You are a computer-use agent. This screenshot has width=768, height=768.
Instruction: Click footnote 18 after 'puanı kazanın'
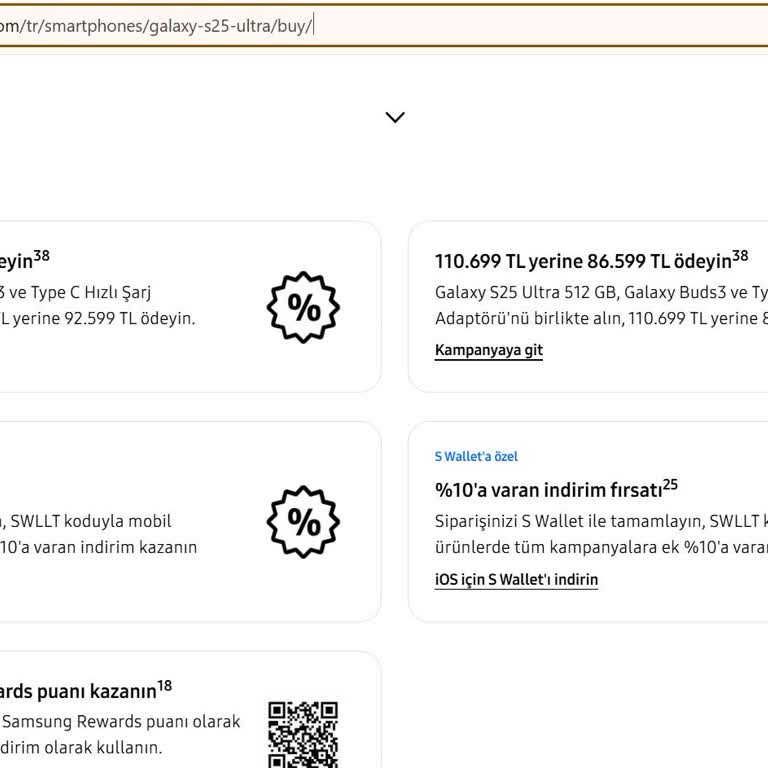165,686
